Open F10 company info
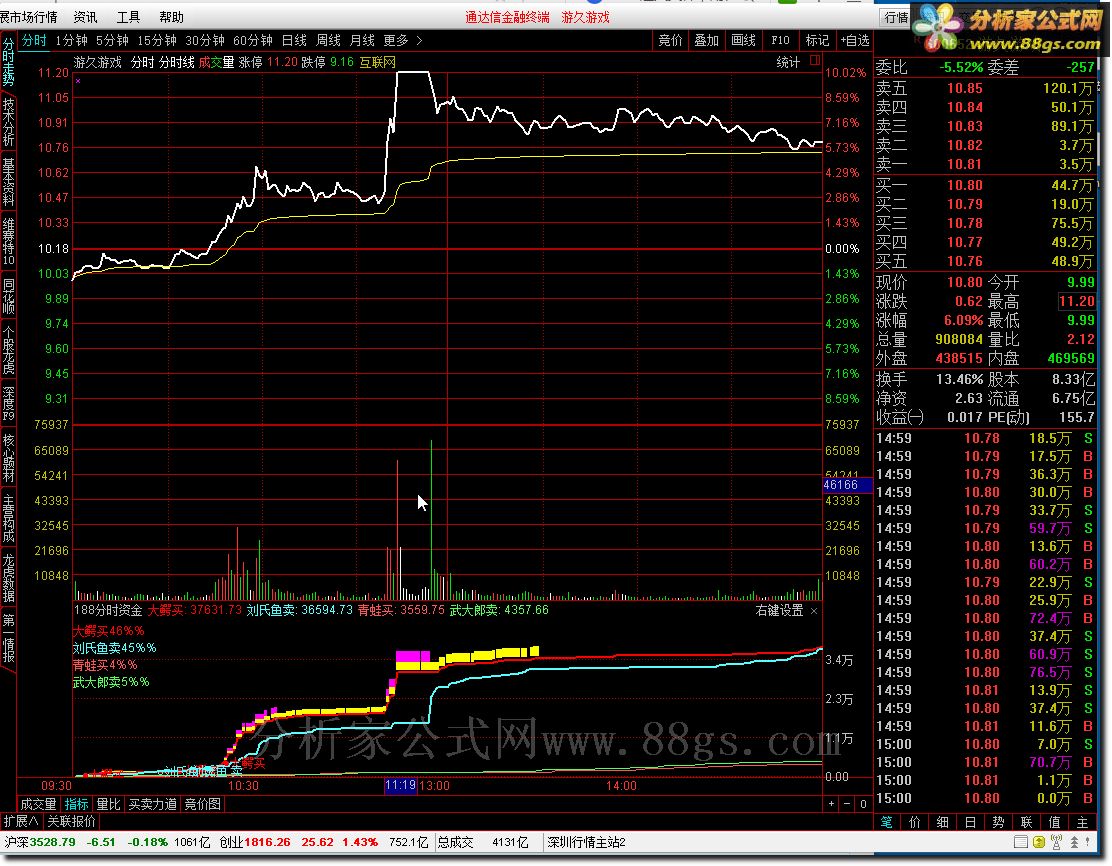 (780, 40)
